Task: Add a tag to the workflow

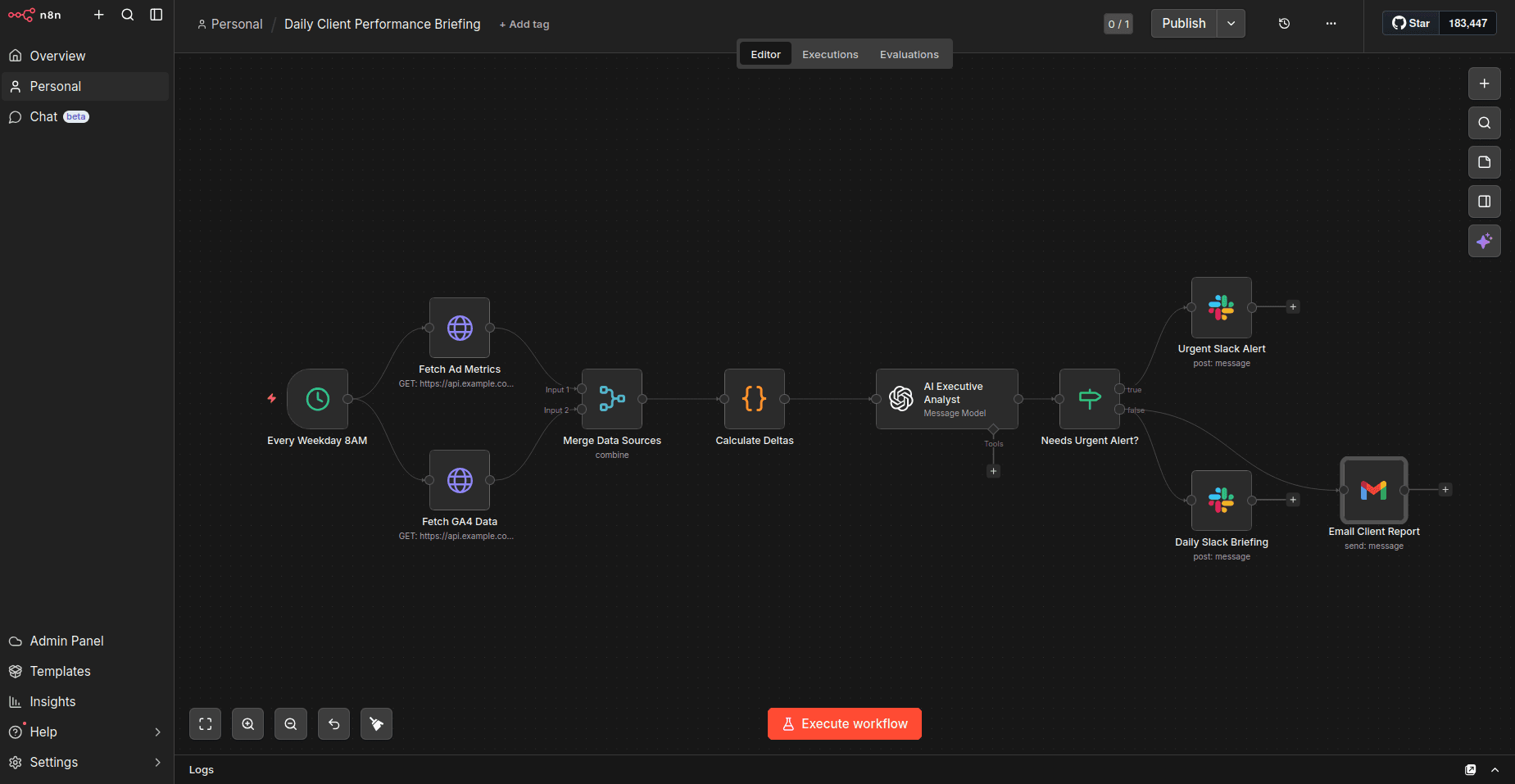Action: tap(524, 24)
